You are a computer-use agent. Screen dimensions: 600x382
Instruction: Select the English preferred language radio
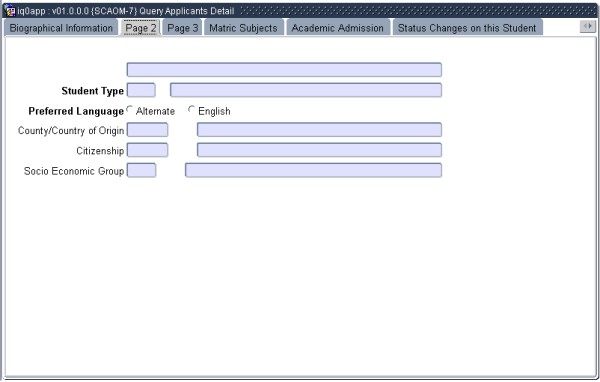click(x=191, y=109)
